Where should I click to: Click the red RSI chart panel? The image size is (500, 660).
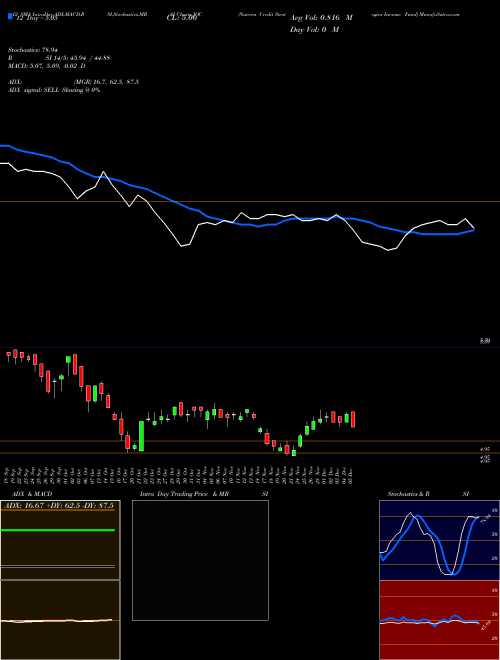click(x=439, y=620)
